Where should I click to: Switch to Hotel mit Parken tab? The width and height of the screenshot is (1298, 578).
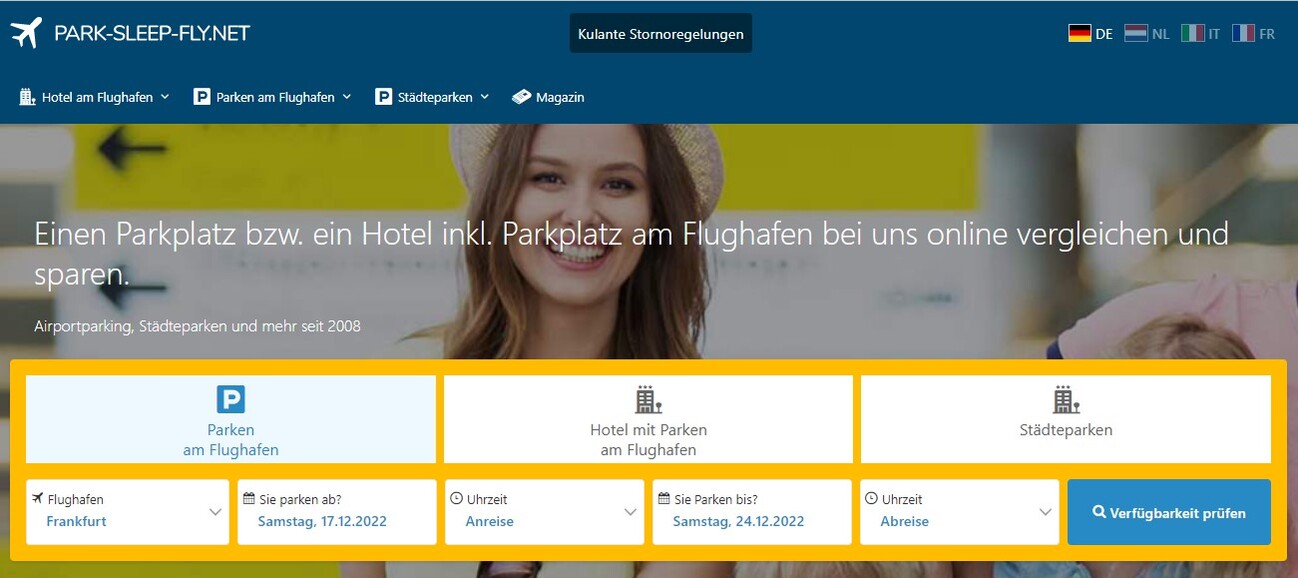click(648, 440)
